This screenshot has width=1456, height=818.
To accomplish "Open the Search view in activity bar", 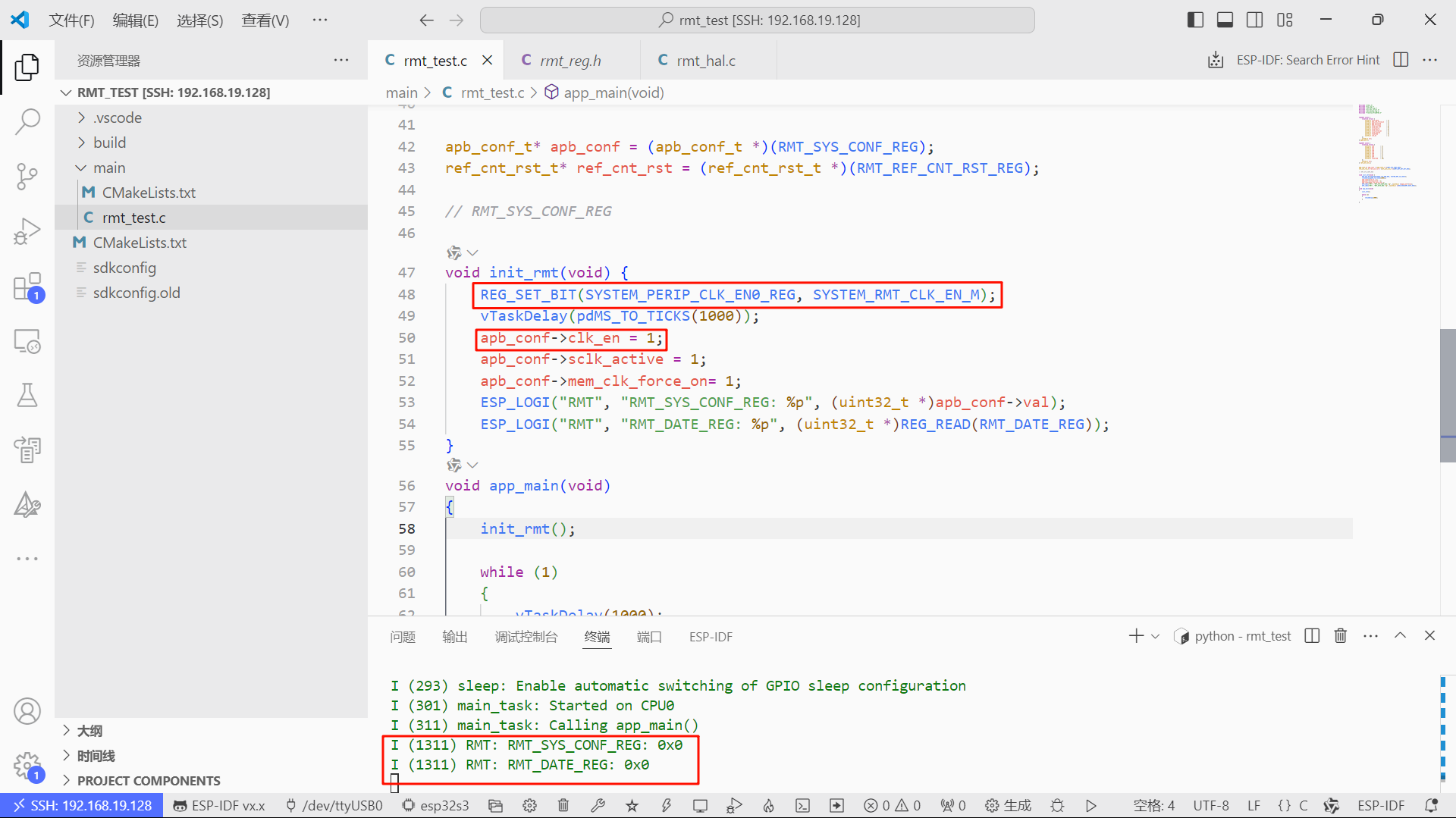I will (x=27, y=121).
